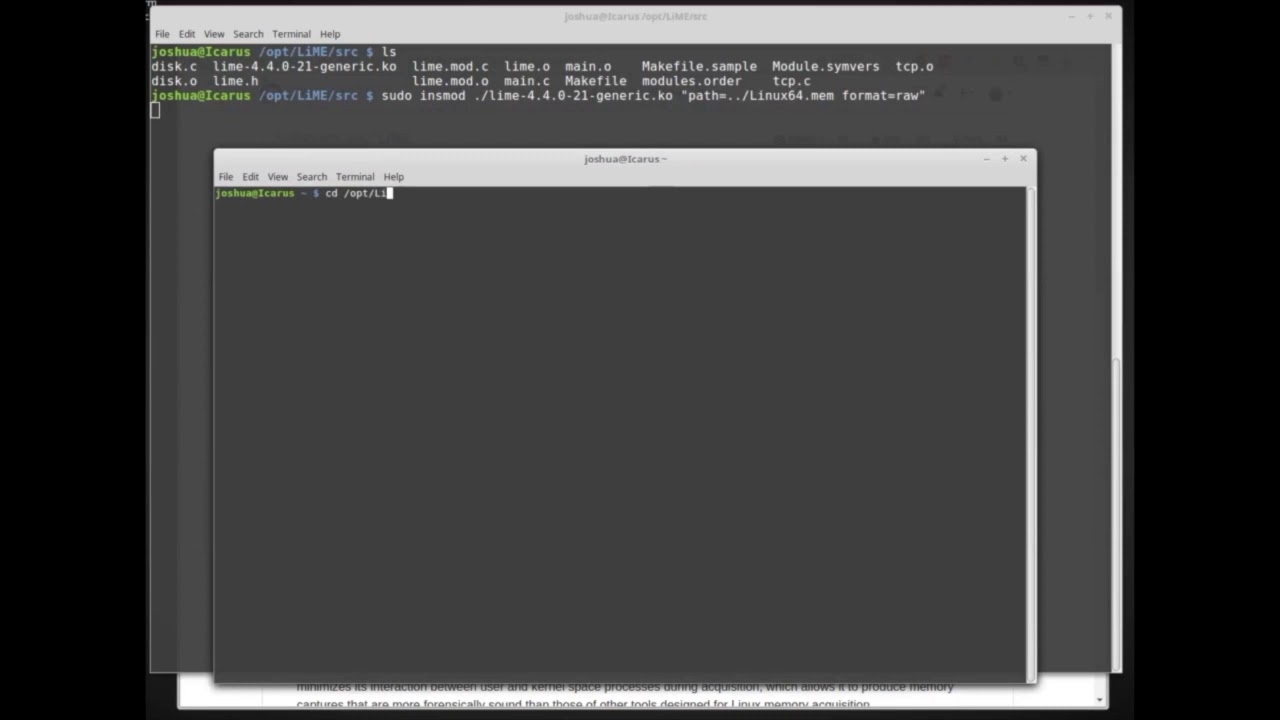Open Search menu in front terminal
The image size is (1280, 720).
(311, 177)
